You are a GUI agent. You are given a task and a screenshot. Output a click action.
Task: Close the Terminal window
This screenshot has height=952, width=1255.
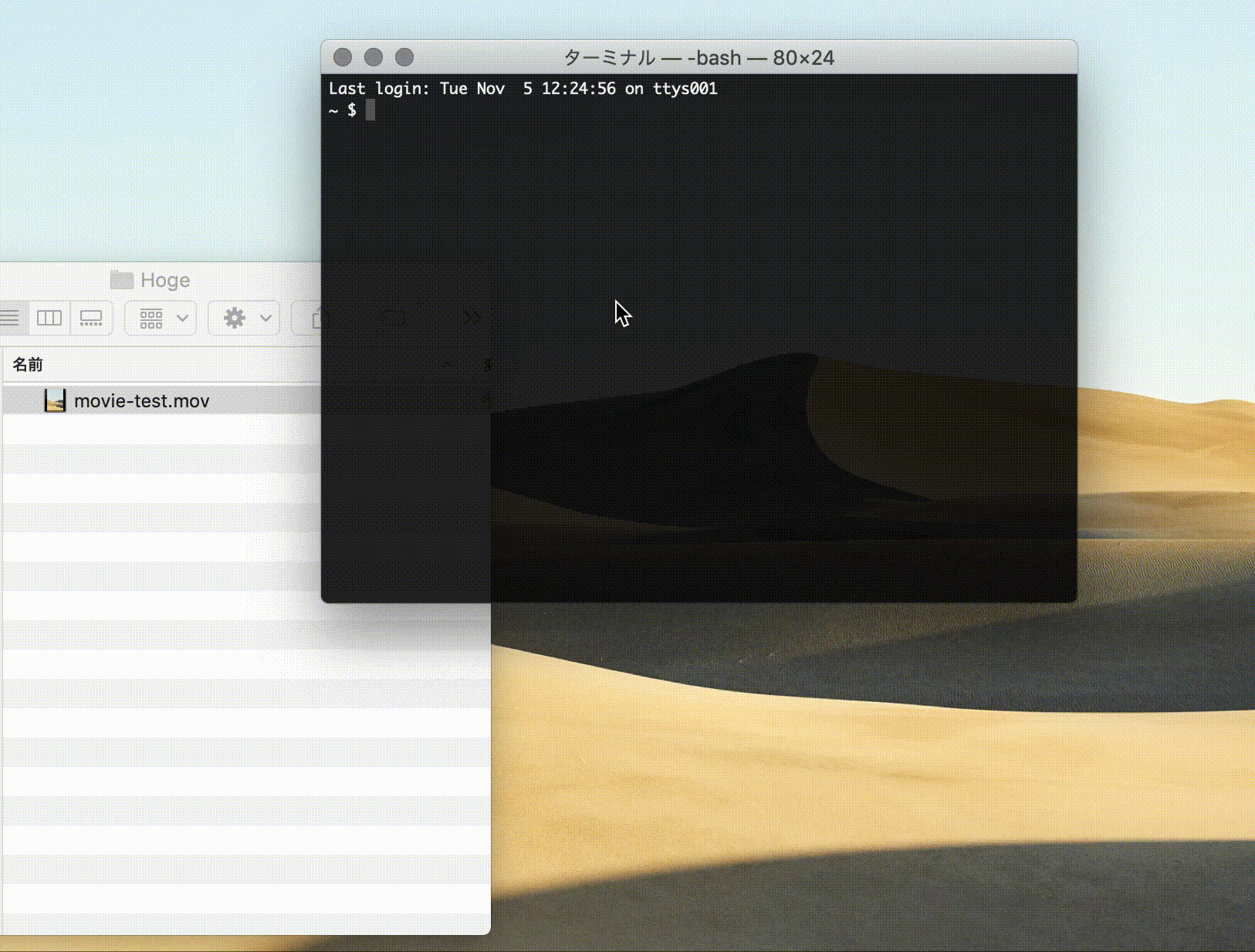click(343, 57)
